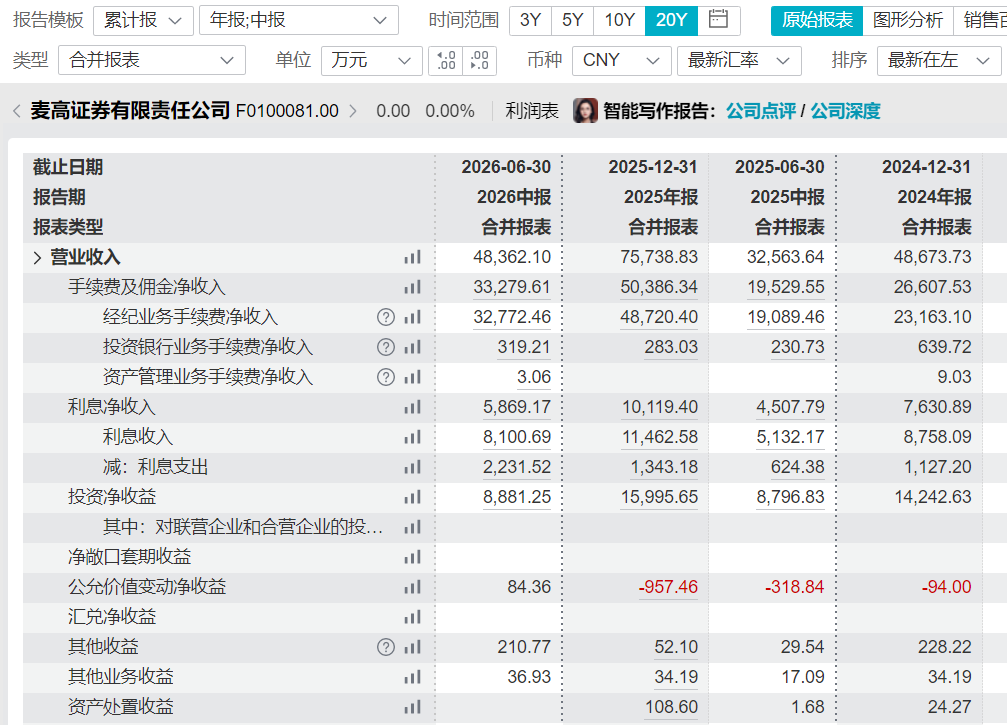
Task: Show help for 经纪业务手续费净收入
Action: tap(385, 317)
